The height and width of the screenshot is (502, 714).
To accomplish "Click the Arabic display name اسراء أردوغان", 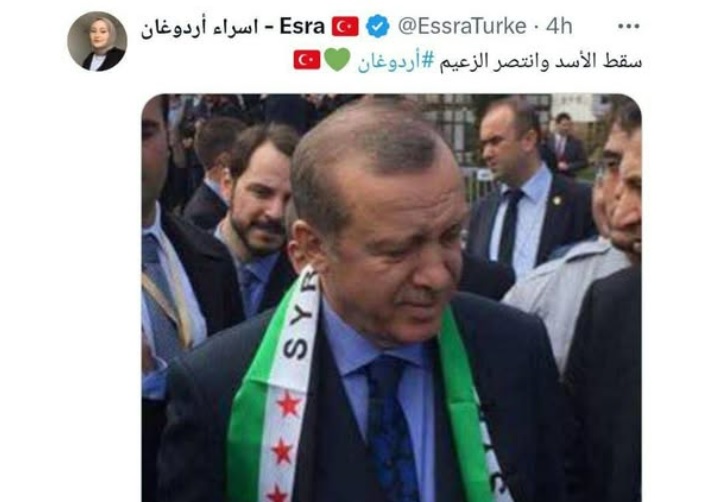I will click(x=199, y=28).
